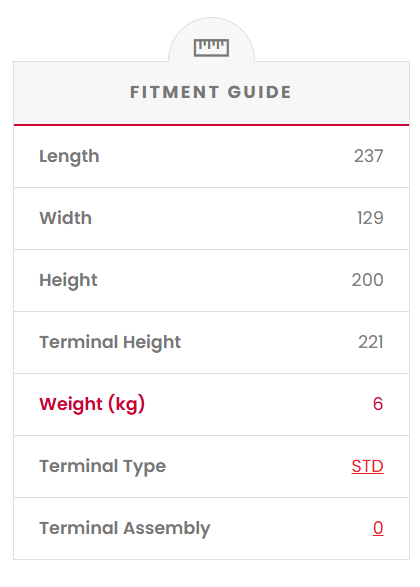The width and height of the screenshot is (420, 587).
Task: Click the ruler icon above Fitment Guide
Action: tap(211, 48)
